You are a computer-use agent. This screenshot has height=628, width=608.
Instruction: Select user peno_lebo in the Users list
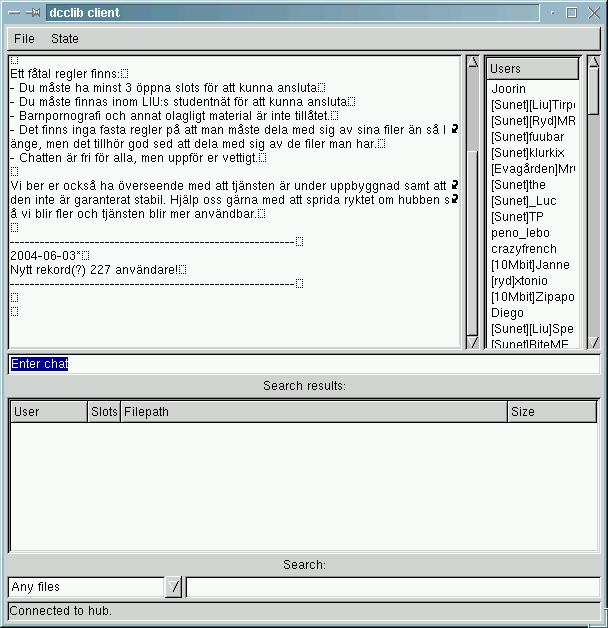tap(520, 233)
